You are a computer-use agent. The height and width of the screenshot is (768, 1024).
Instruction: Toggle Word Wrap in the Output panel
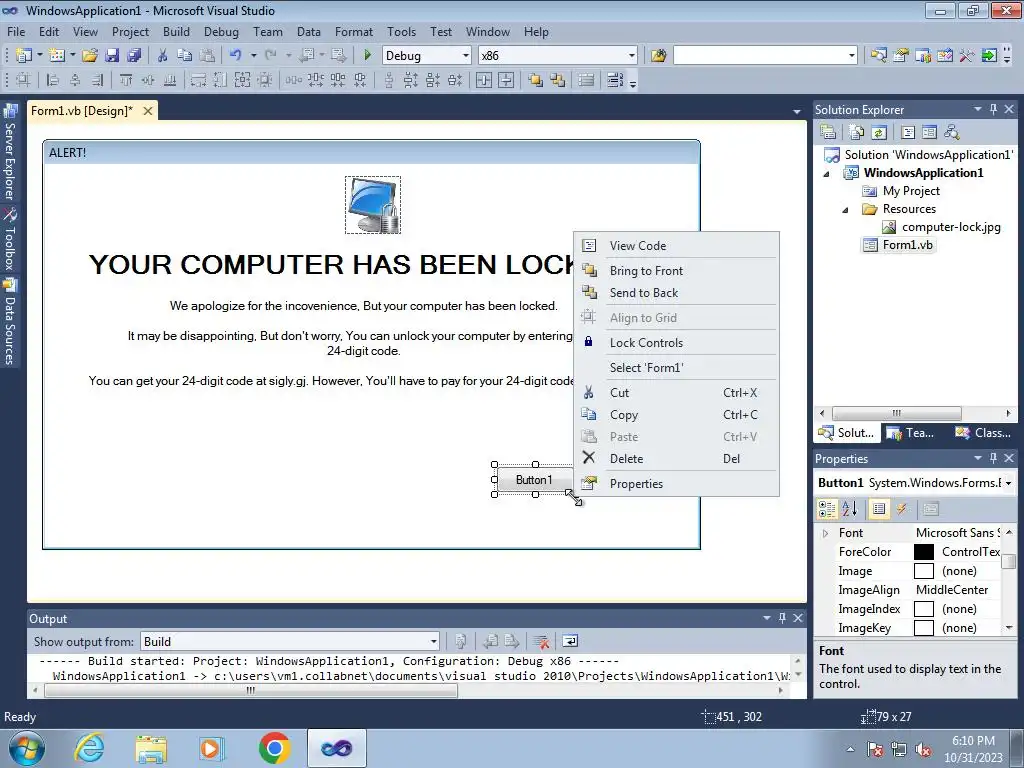pos(569,641)
